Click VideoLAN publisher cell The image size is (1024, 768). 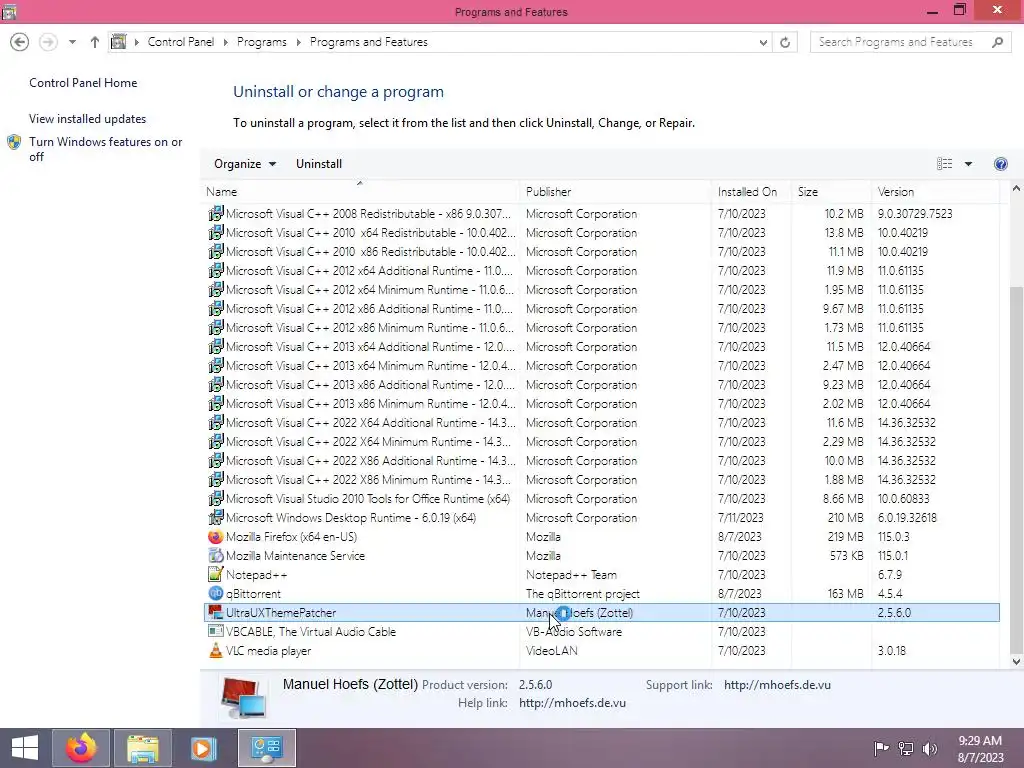(x=552, y=650)
